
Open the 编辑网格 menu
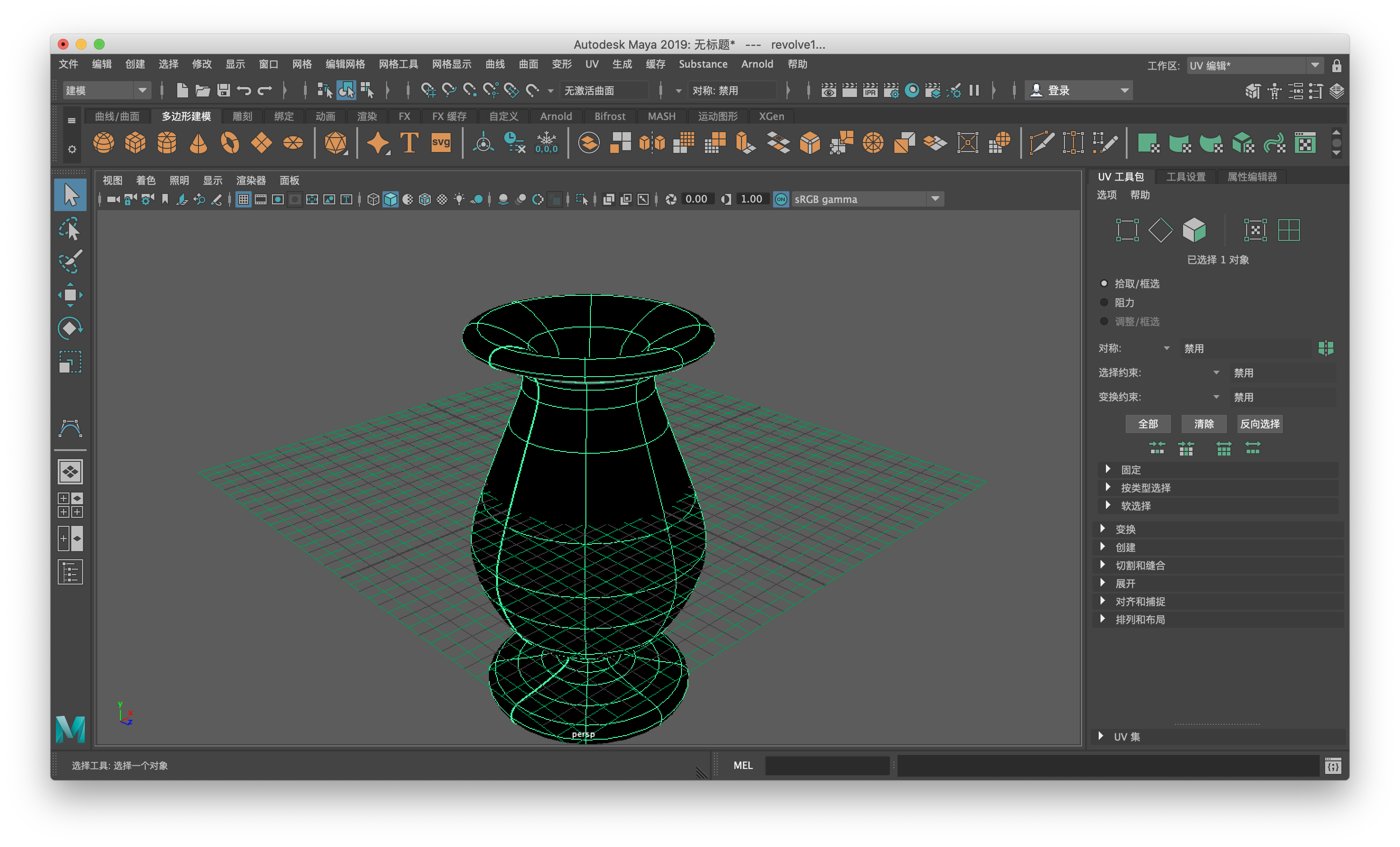tap(345, 64)
